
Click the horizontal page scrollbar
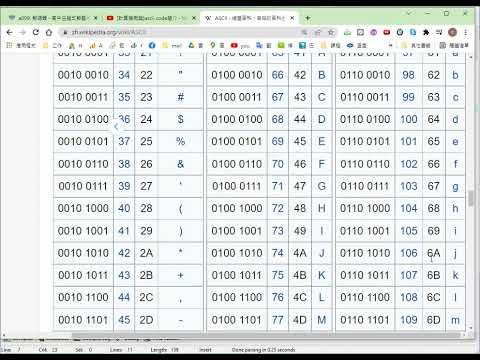coord(267,335)
